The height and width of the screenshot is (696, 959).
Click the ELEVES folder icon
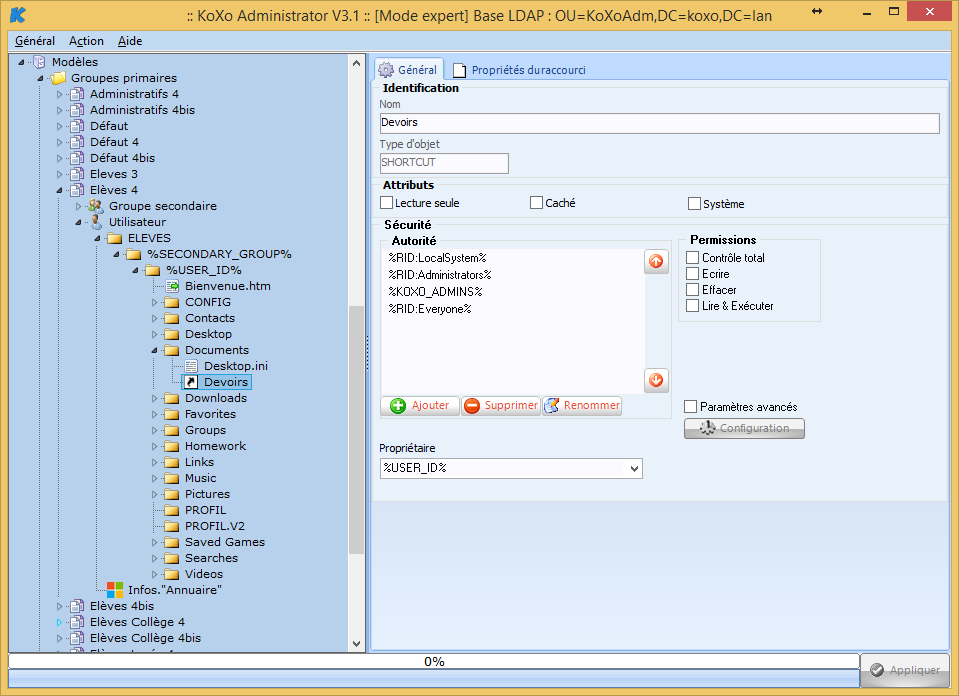pos(115,238)
